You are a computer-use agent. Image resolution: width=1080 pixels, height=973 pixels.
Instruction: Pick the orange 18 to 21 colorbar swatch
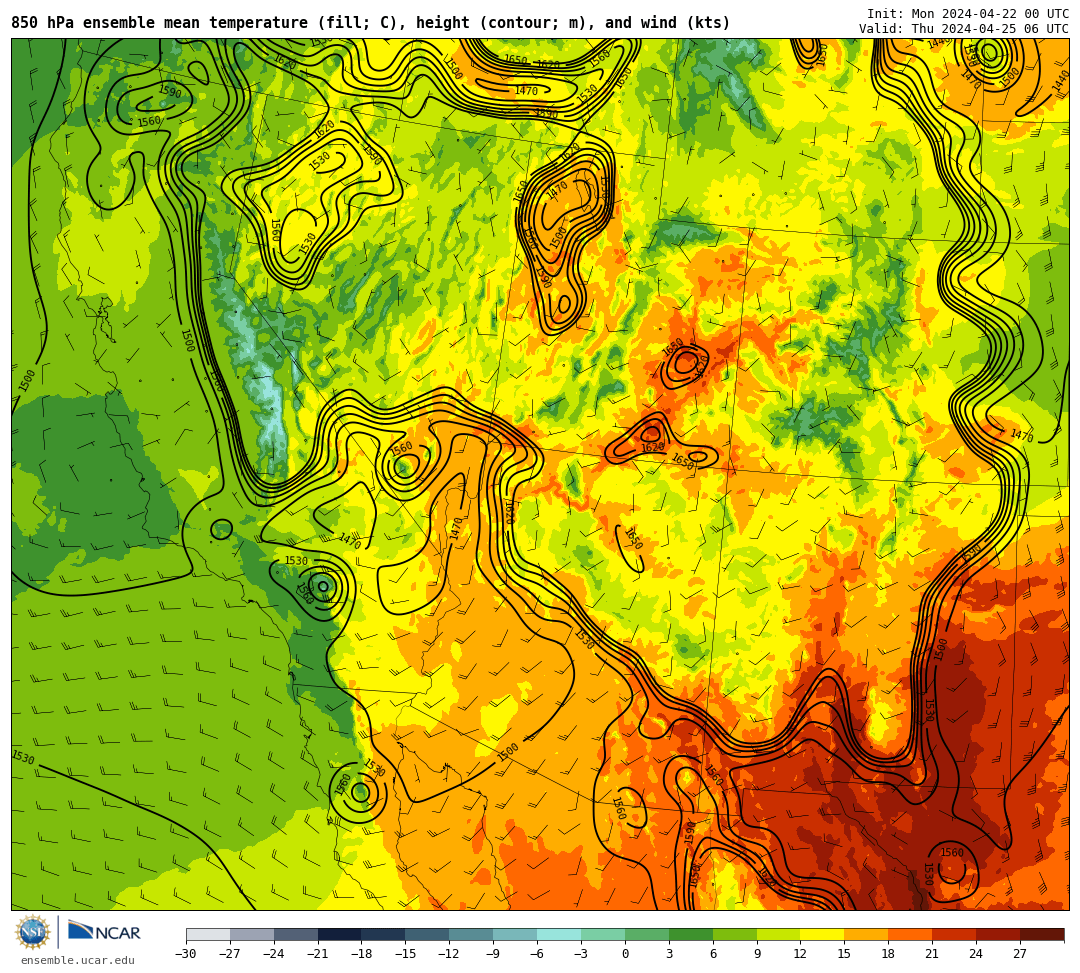coord(911,934)
